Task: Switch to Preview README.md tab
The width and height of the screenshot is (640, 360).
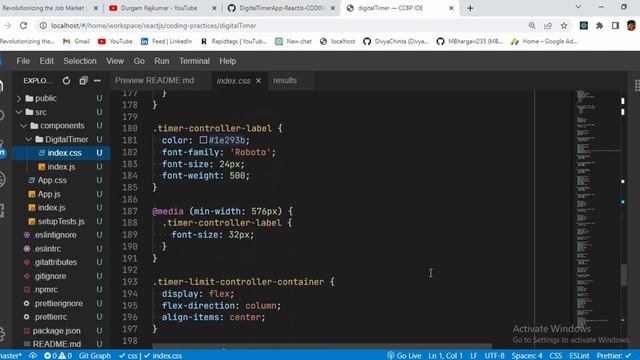Action: [x=154, y=80]
